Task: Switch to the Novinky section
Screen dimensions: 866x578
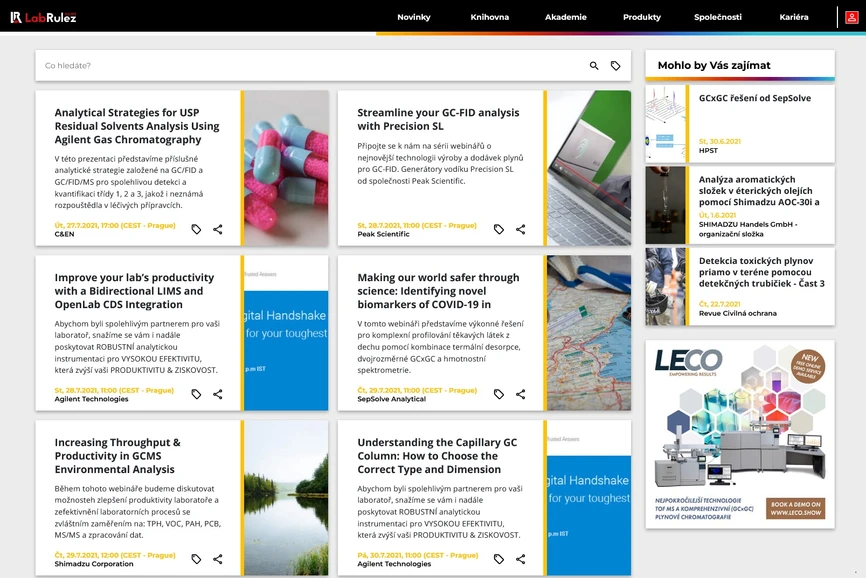Action: pos(415,16)
